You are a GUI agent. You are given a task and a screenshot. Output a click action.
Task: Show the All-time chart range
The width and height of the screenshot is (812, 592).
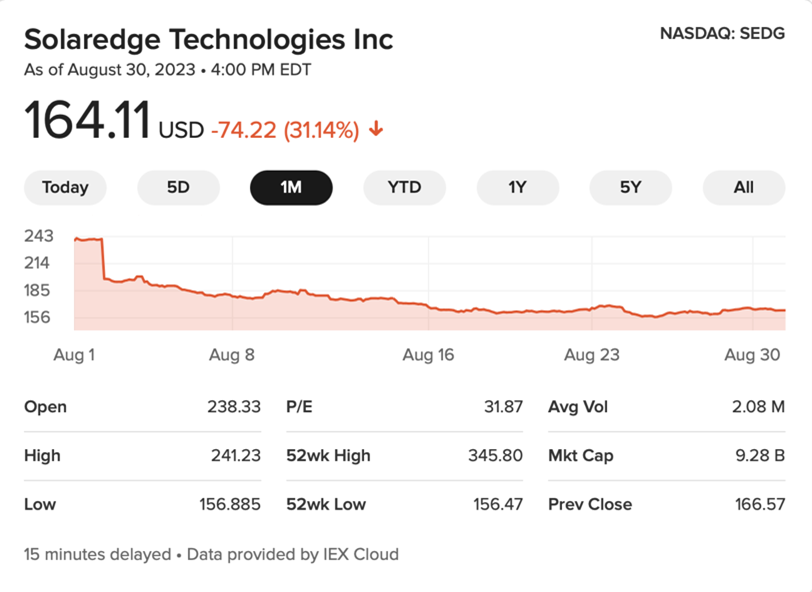tap(743, 187)
